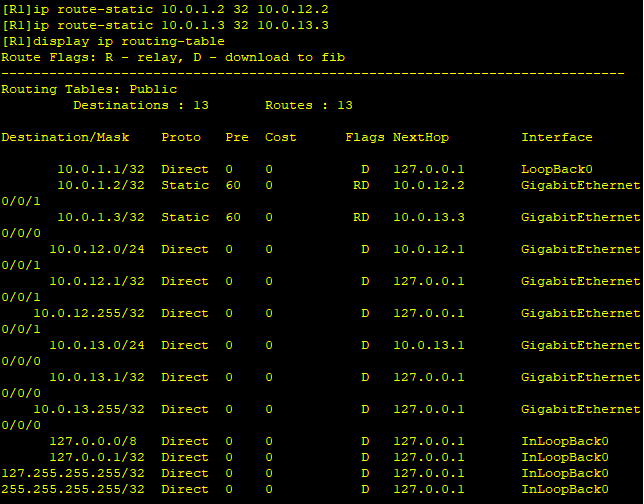Click 'InLoopBack0' in the 127.0.0.0/8 row
The height and width of the screenshot is (504, 644).
[x=565, y=442]
